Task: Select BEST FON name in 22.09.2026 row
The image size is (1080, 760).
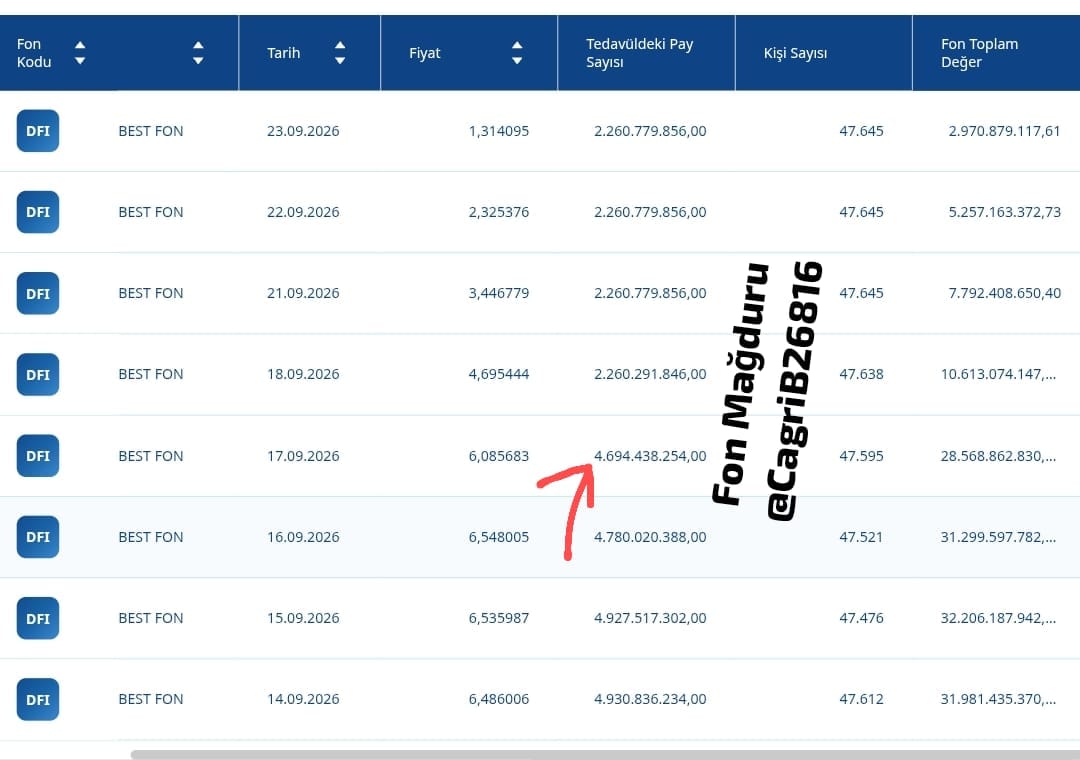Action: click(151, 212)
